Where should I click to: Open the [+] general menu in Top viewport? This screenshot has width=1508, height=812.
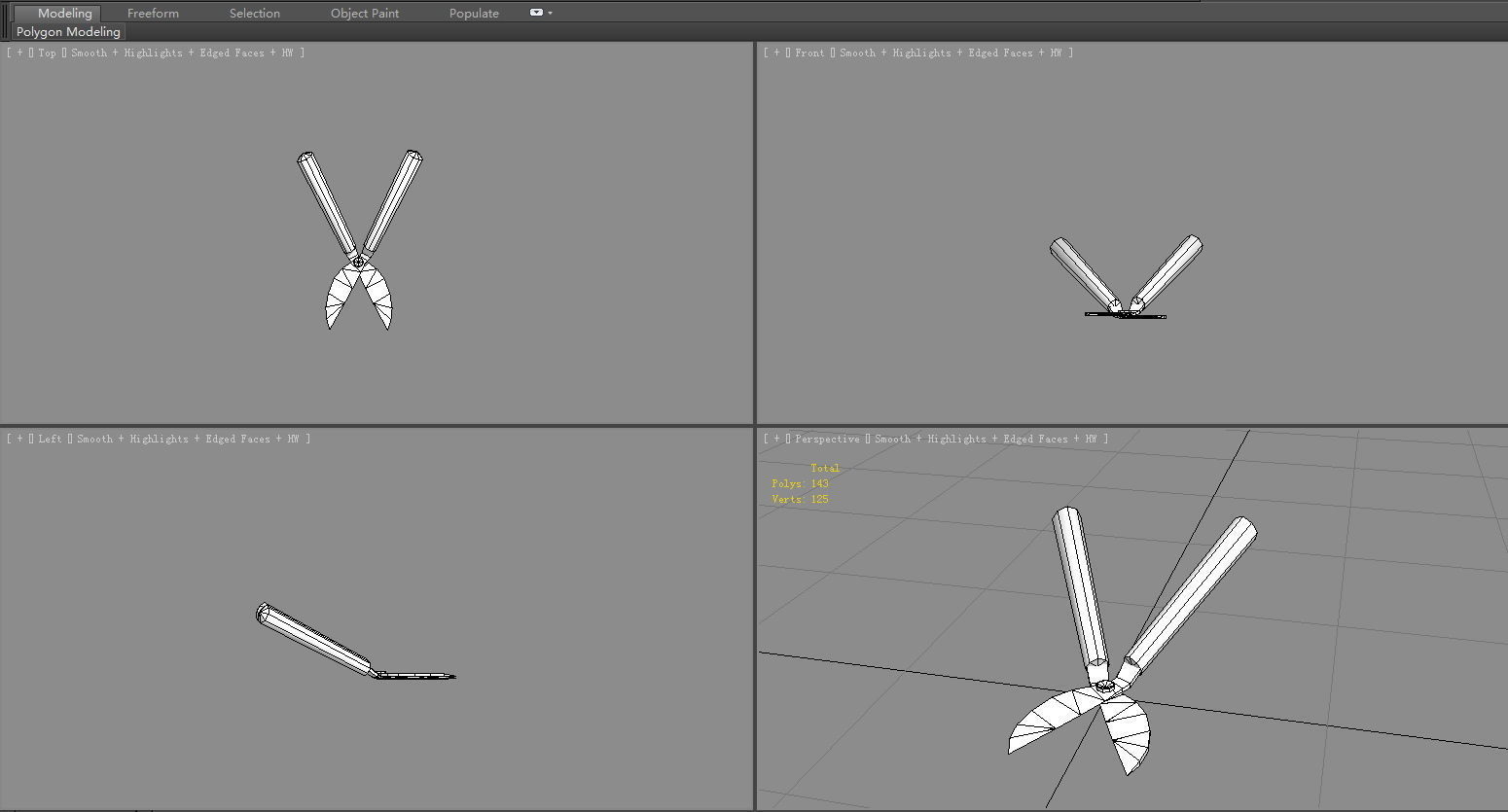click(x=20, y=53)
